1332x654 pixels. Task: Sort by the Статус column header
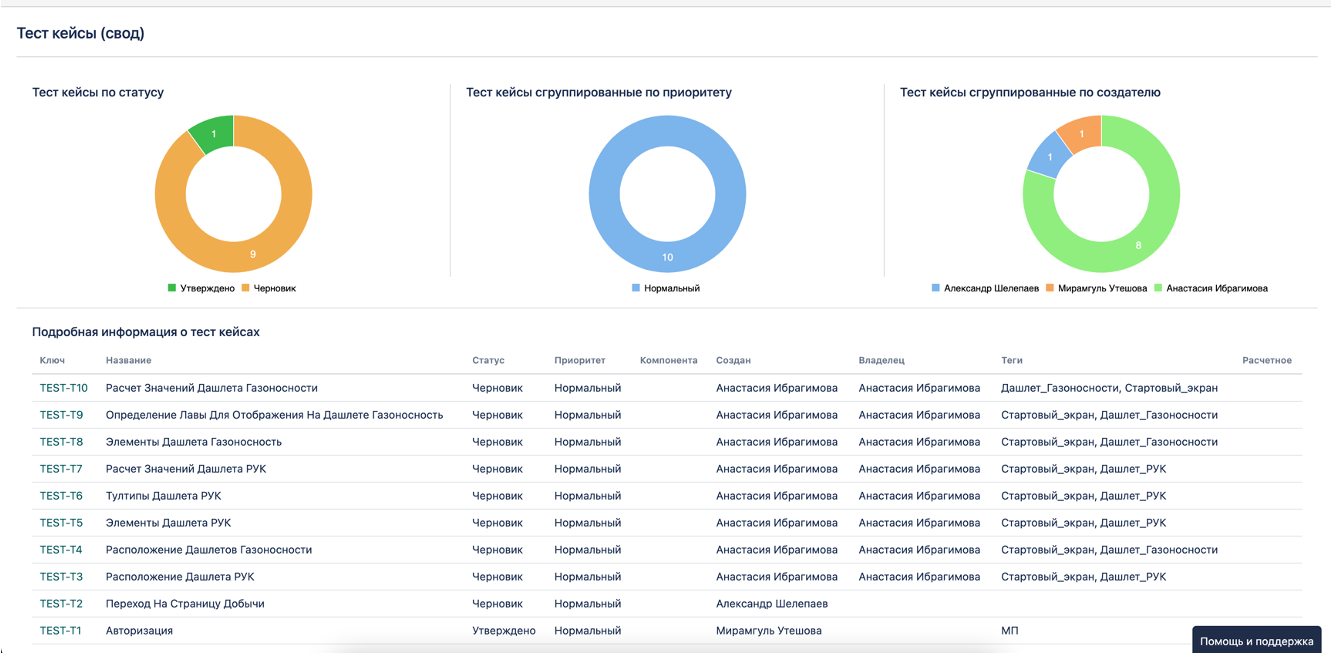pos(488,360)
